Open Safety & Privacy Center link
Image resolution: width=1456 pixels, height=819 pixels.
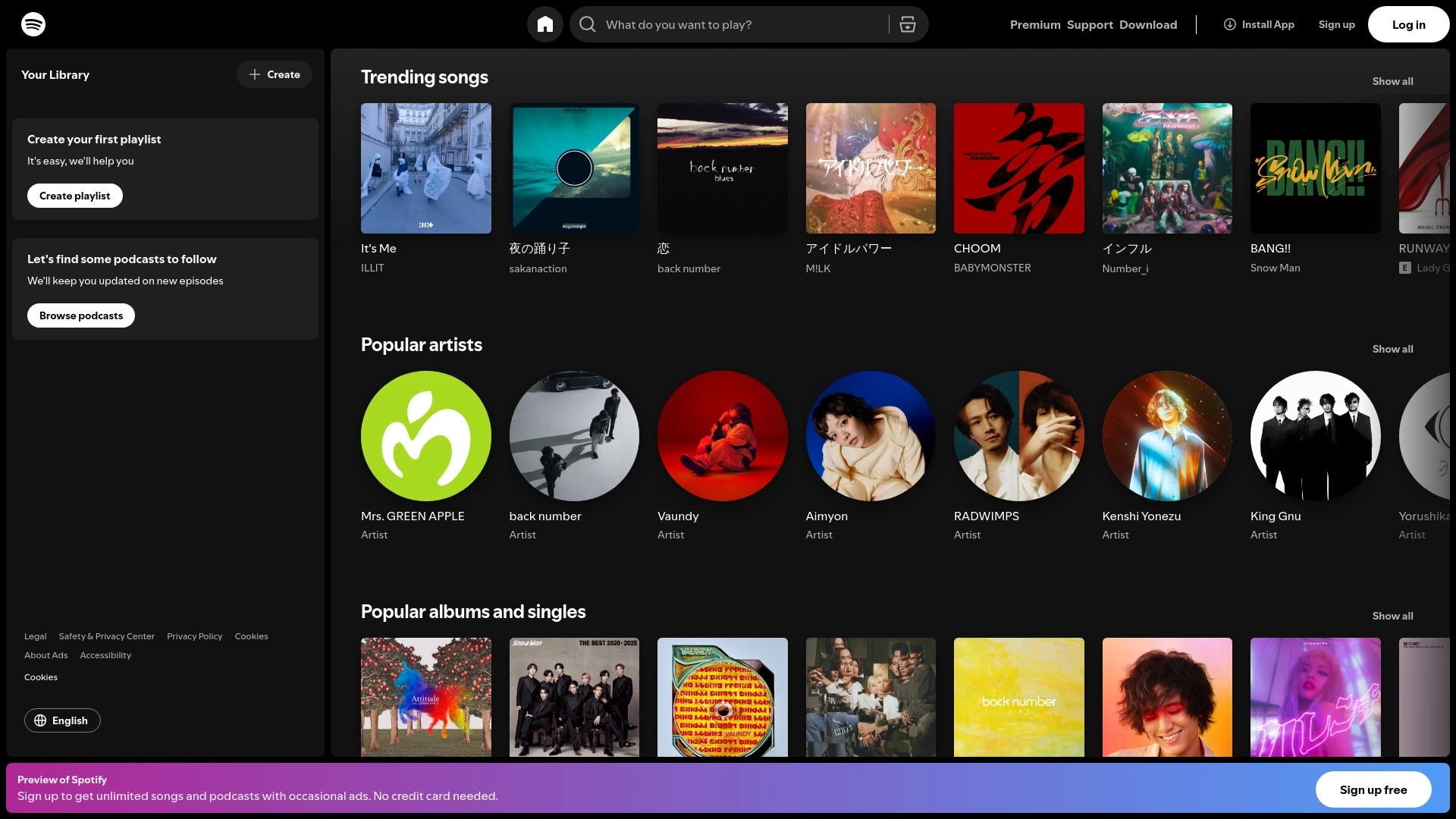coord(106,636)
